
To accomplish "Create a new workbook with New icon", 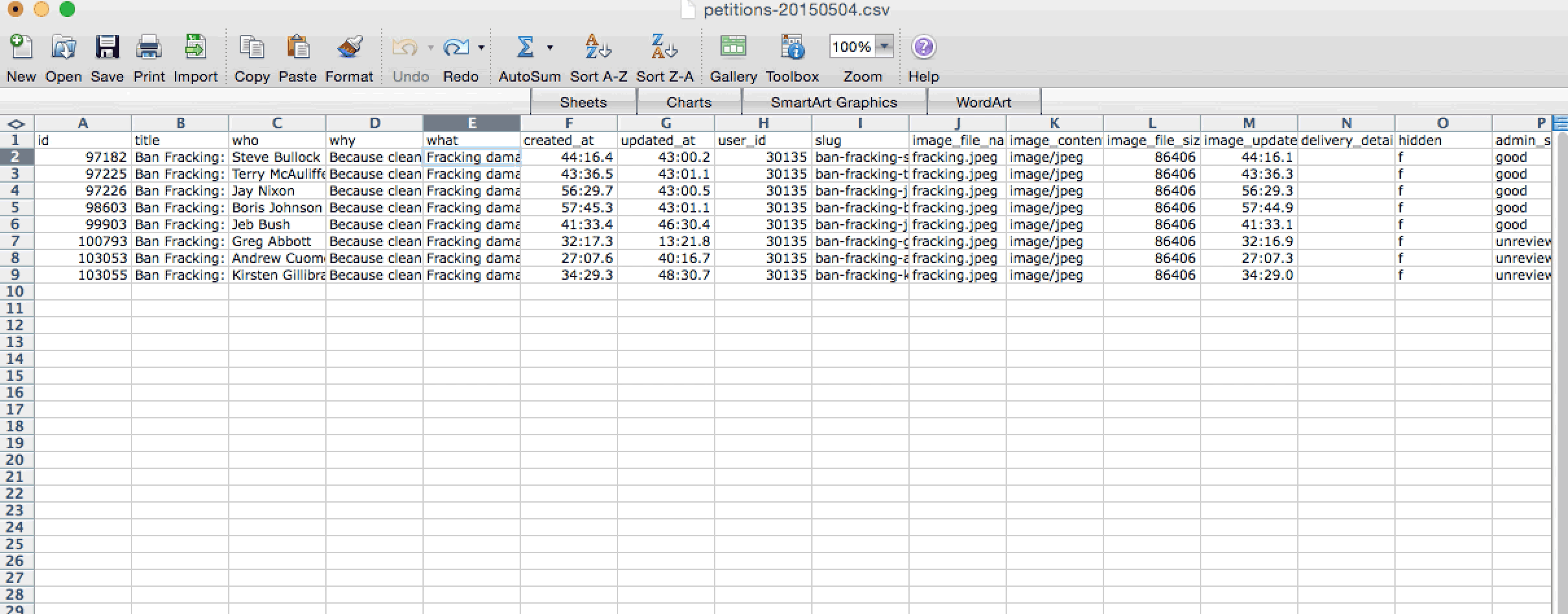I will [21, 47].
